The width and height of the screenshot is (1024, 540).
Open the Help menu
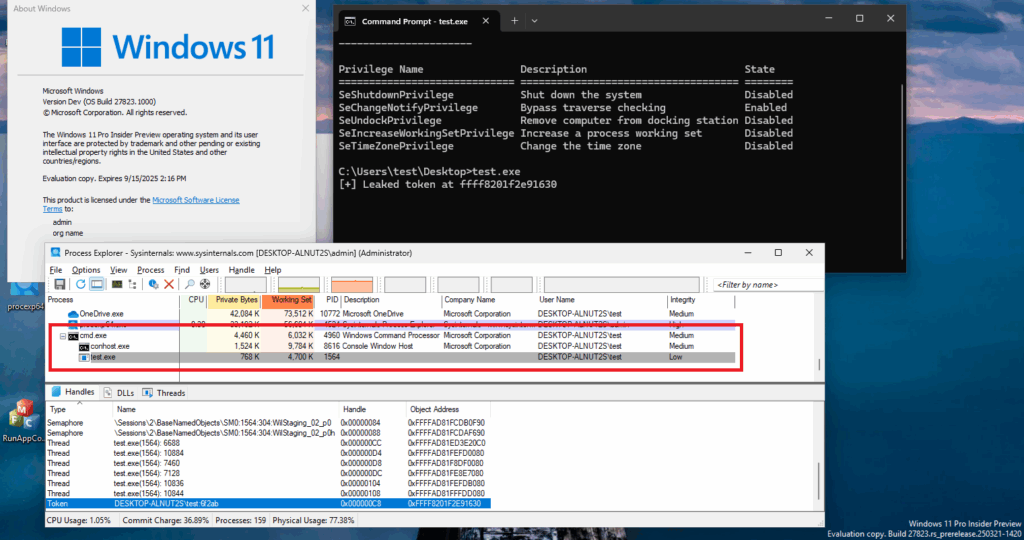pos(273,270)
